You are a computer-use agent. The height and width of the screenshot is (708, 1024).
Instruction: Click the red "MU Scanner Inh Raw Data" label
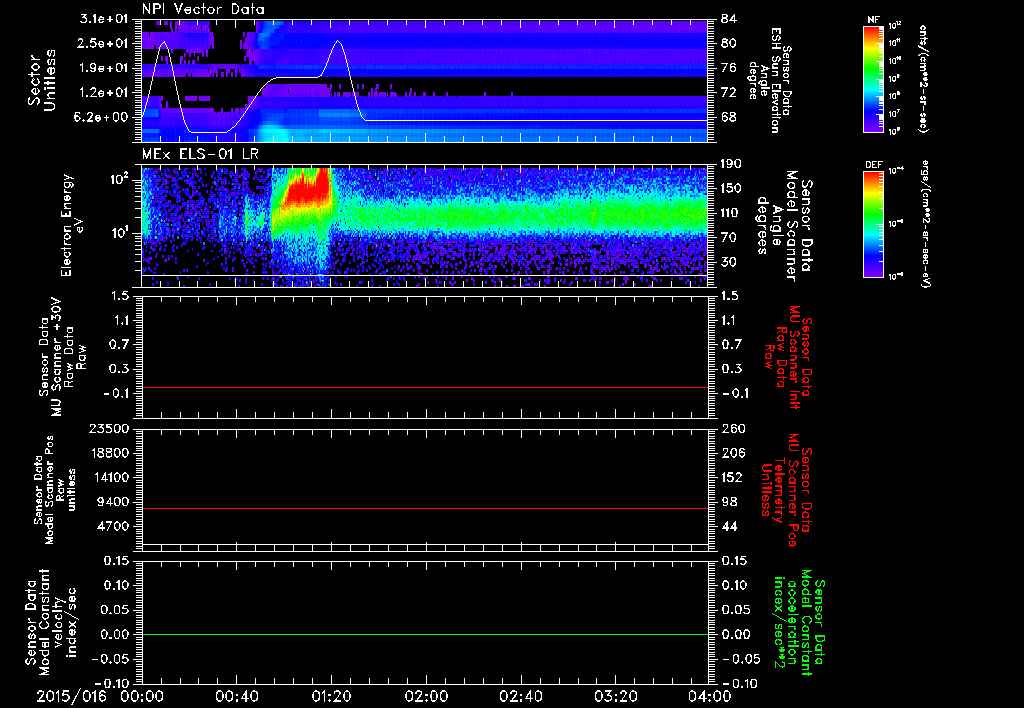[x=787, y=357]
